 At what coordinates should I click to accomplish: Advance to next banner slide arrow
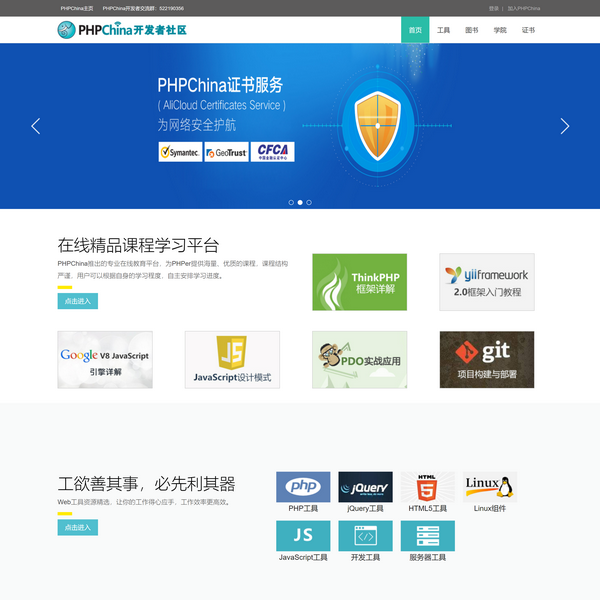pos(564,126)
